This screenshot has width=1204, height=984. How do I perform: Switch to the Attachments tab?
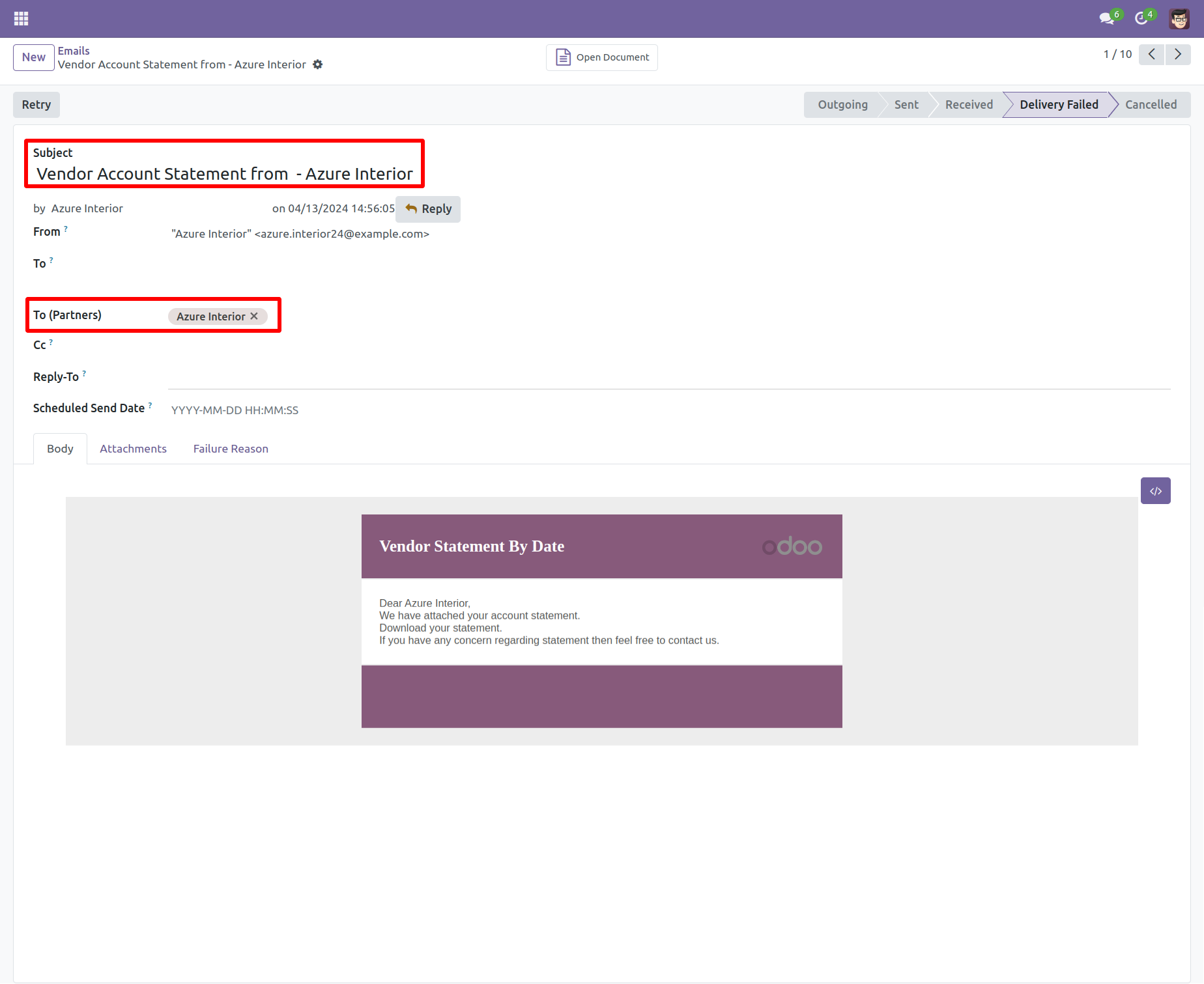(133, 449)
